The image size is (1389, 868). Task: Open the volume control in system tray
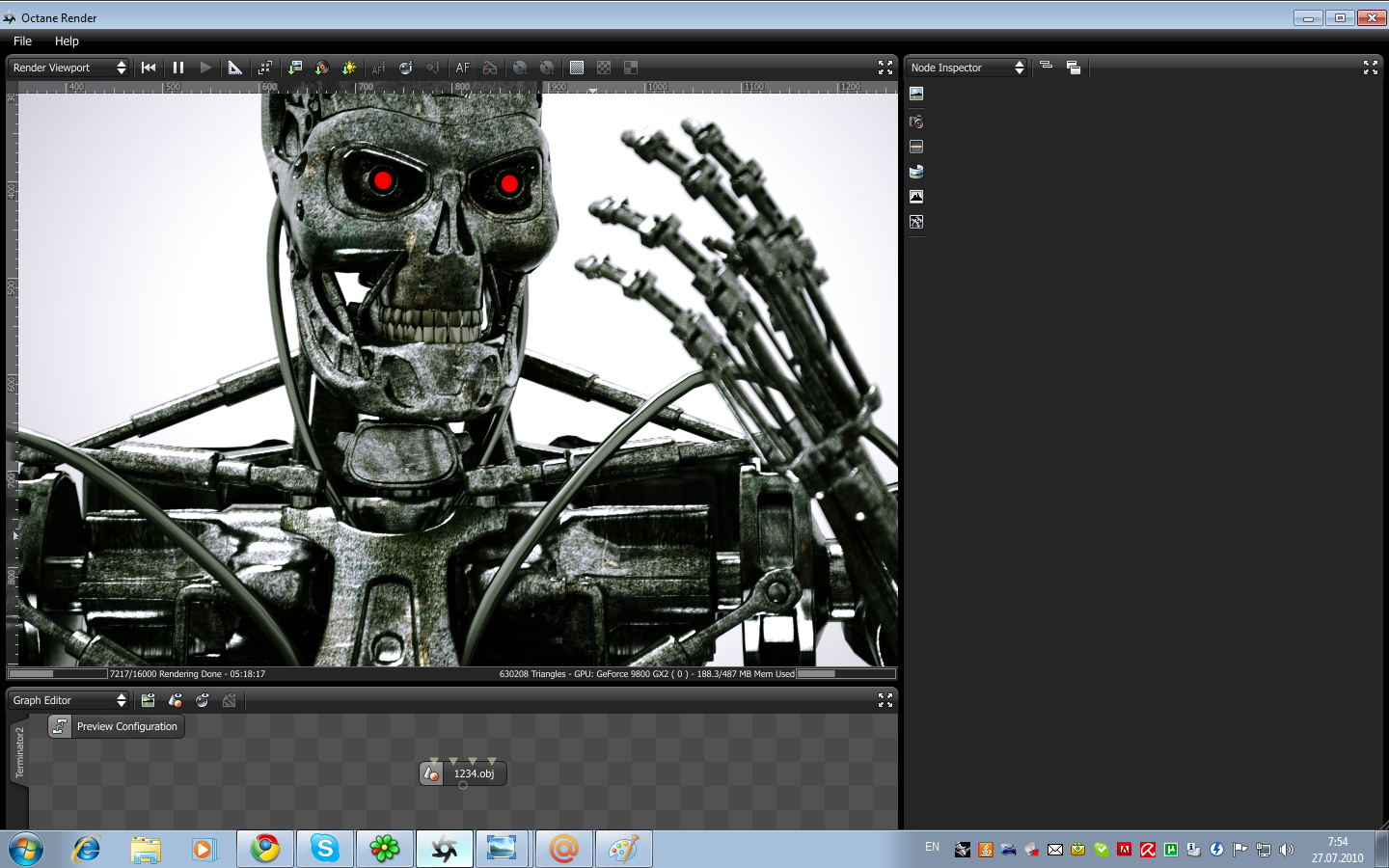coord(1286,850)
